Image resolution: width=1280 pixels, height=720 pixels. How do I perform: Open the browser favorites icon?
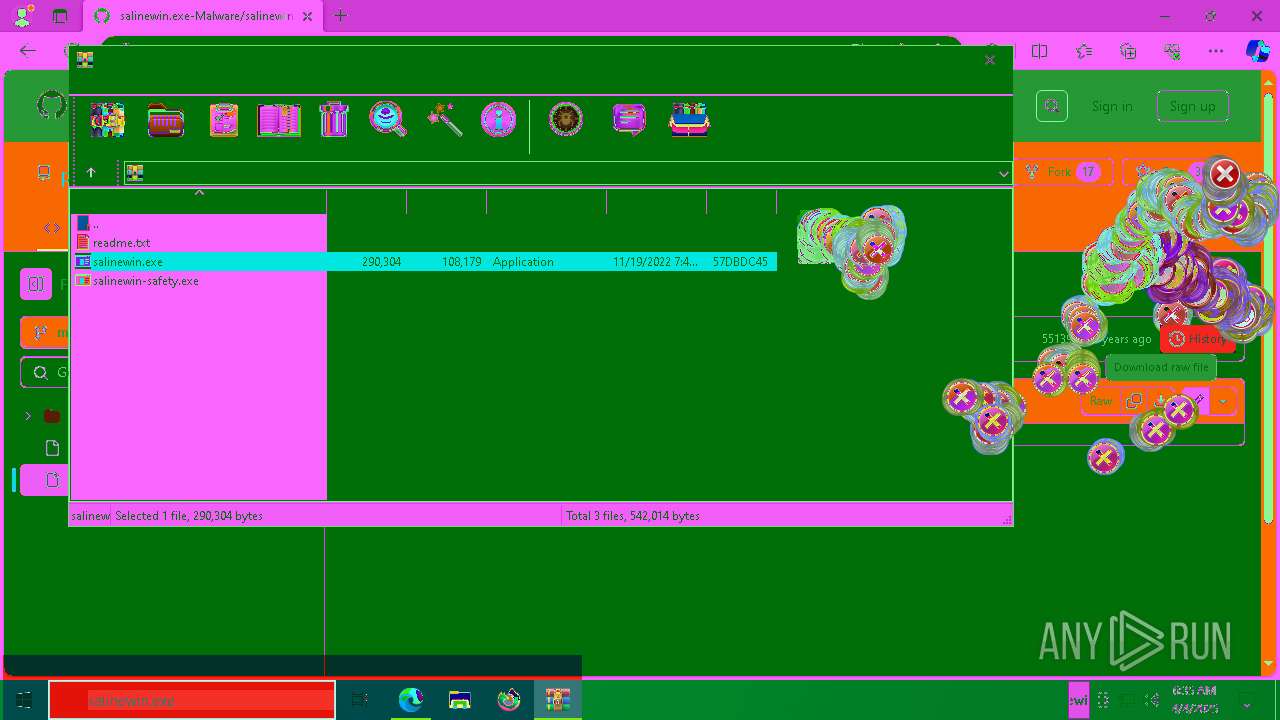tap(1084, 51)
